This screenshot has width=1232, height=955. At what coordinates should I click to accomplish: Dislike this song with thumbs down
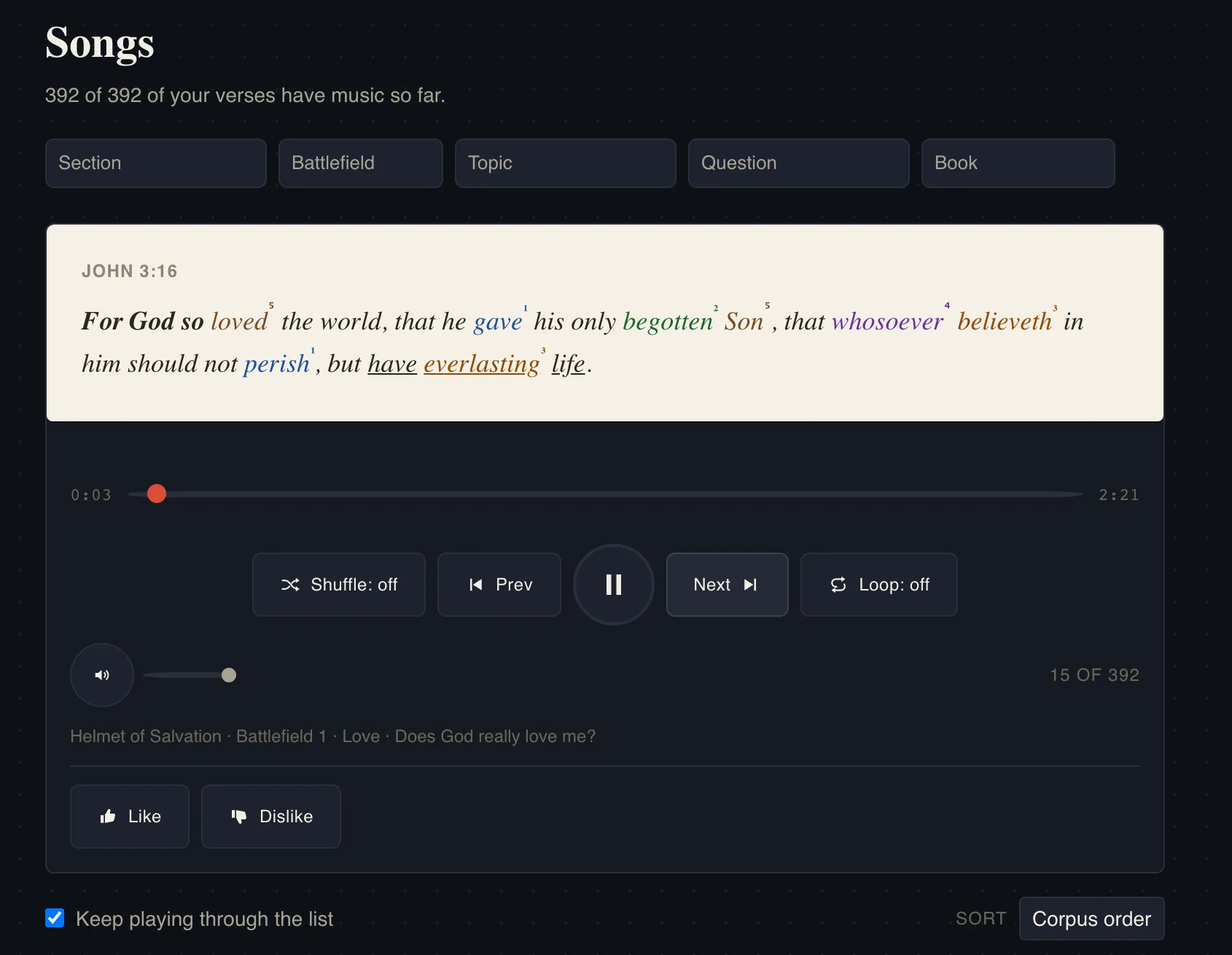click(x=271, y=816)
